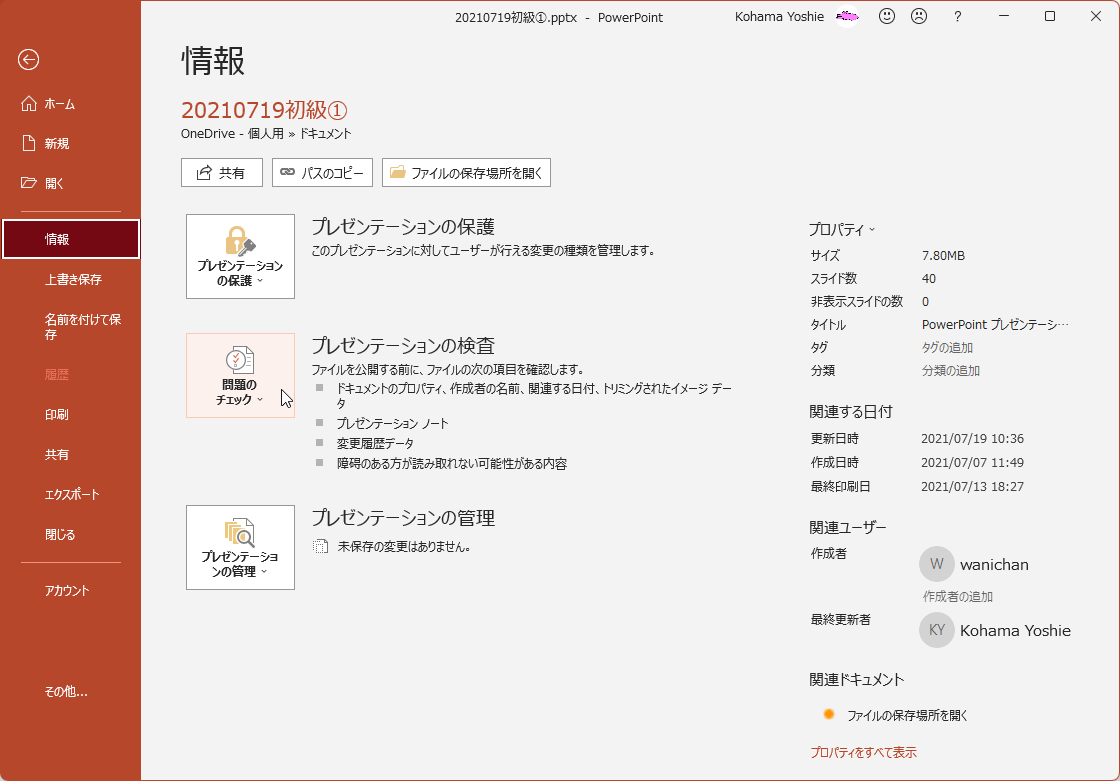
Task: Click 分類の追加 field
Action: [x=951, y=371]
